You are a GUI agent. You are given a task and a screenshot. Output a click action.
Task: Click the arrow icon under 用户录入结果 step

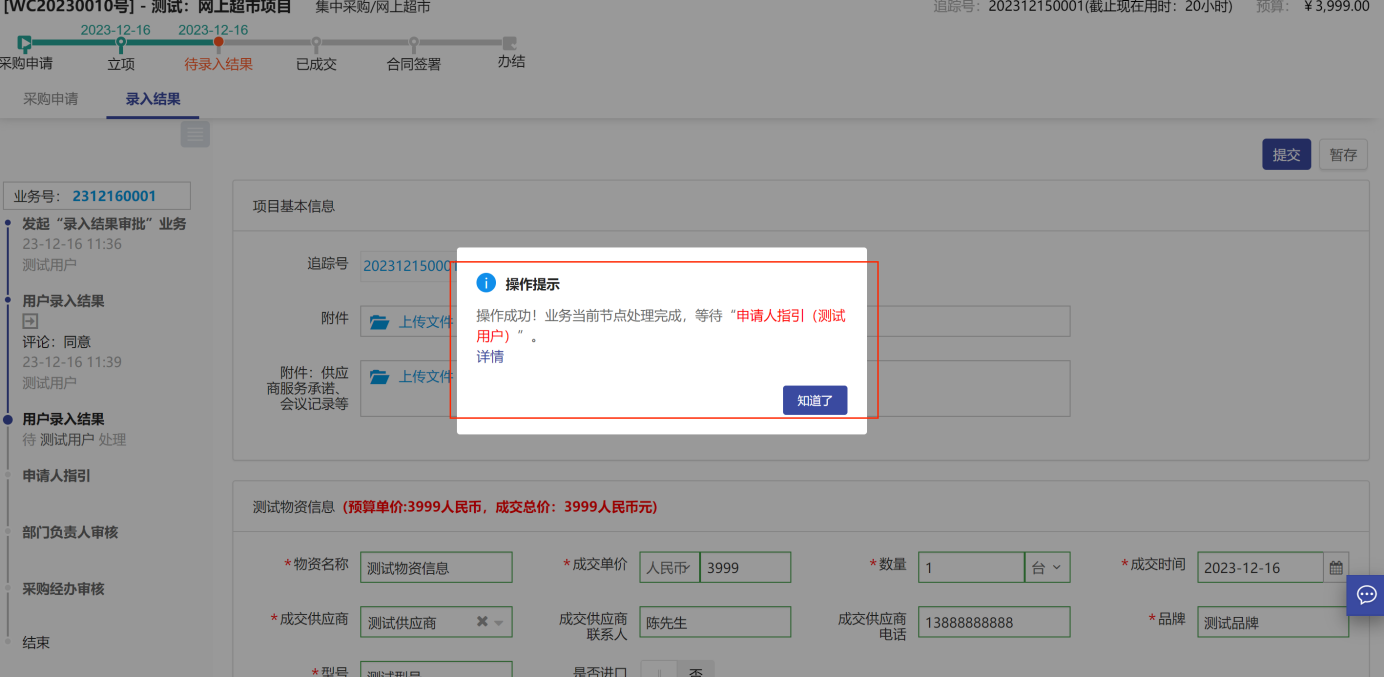pyautogui.click(x=30, y=321)
